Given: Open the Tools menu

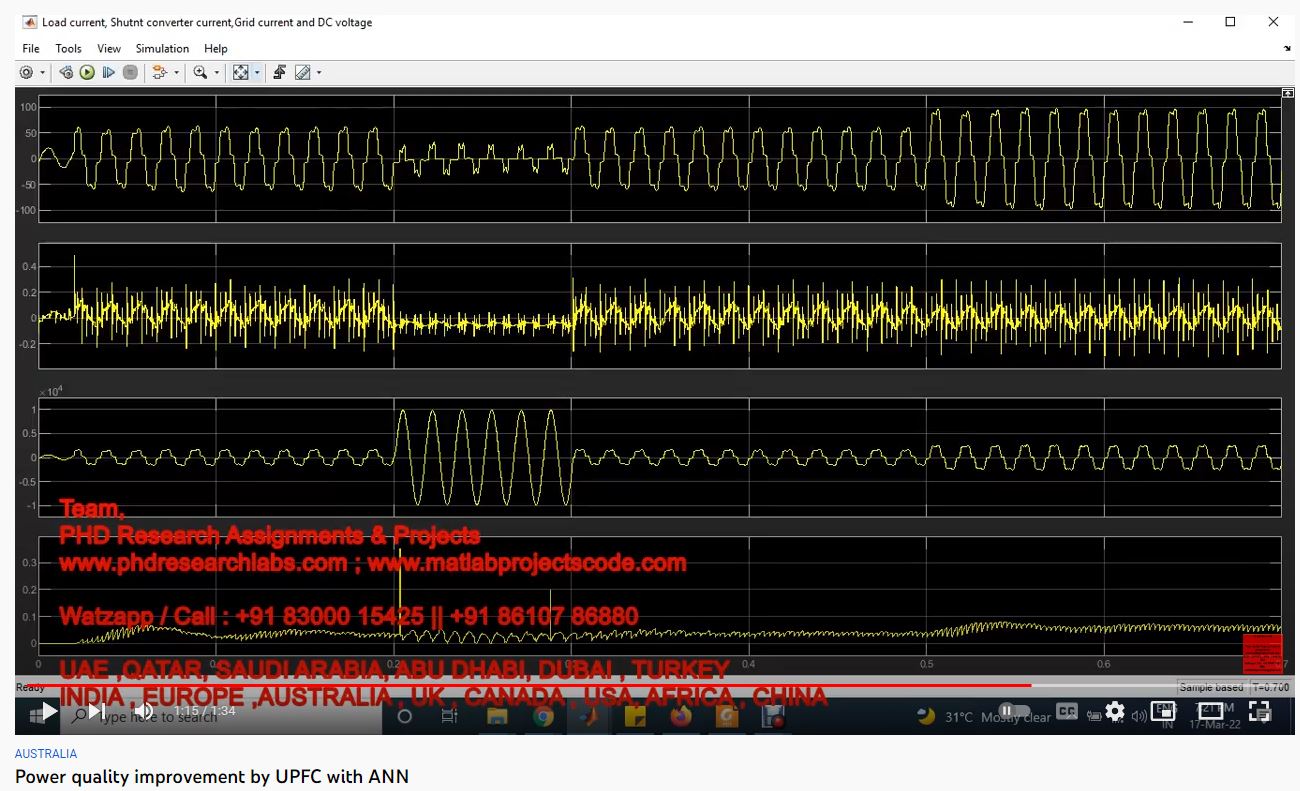Looking at the screenshot, I should click(68, 48).
